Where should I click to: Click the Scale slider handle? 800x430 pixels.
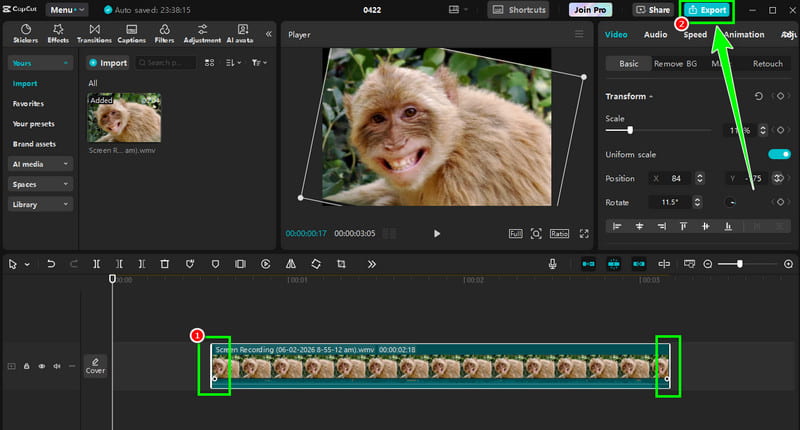(x=630, y=130)
